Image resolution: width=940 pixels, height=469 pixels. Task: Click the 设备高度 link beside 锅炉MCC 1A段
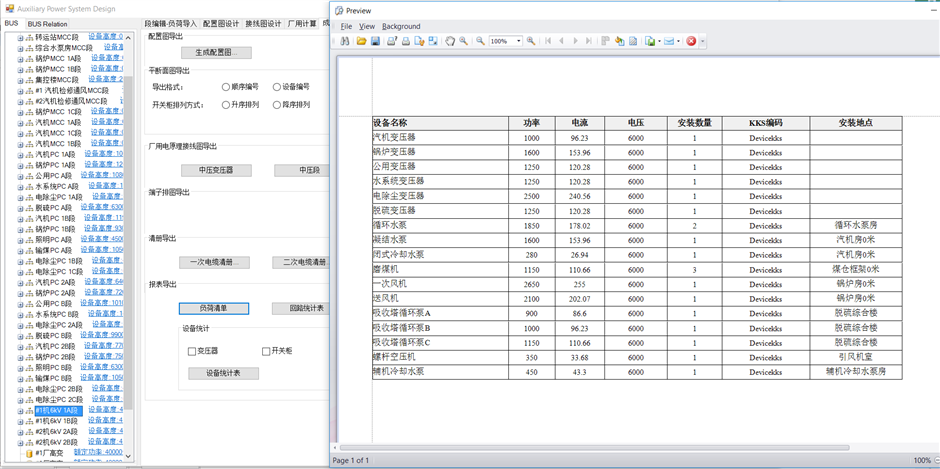[x=107, y=58]
